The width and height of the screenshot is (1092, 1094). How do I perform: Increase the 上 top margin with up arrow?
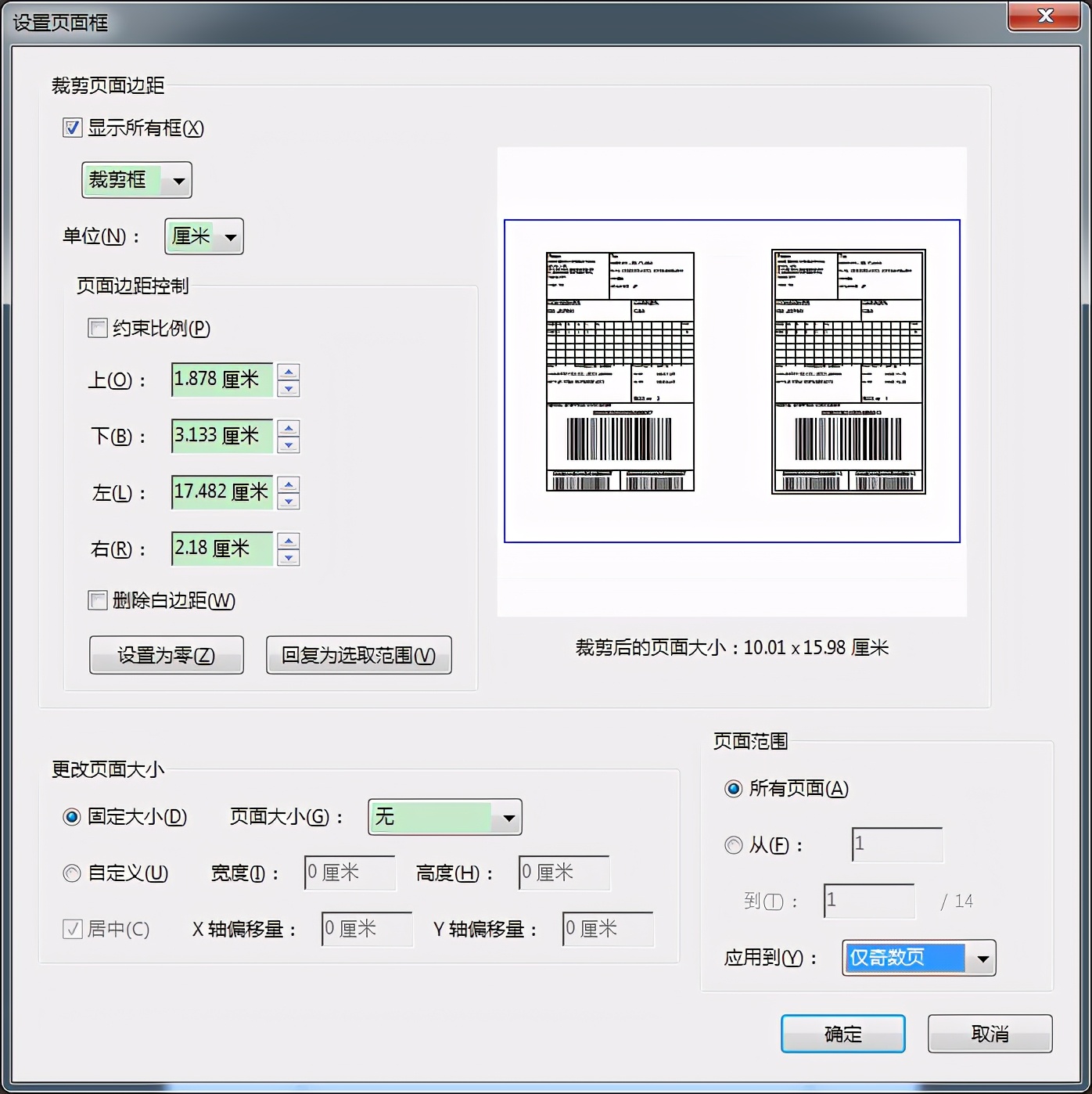289,372
